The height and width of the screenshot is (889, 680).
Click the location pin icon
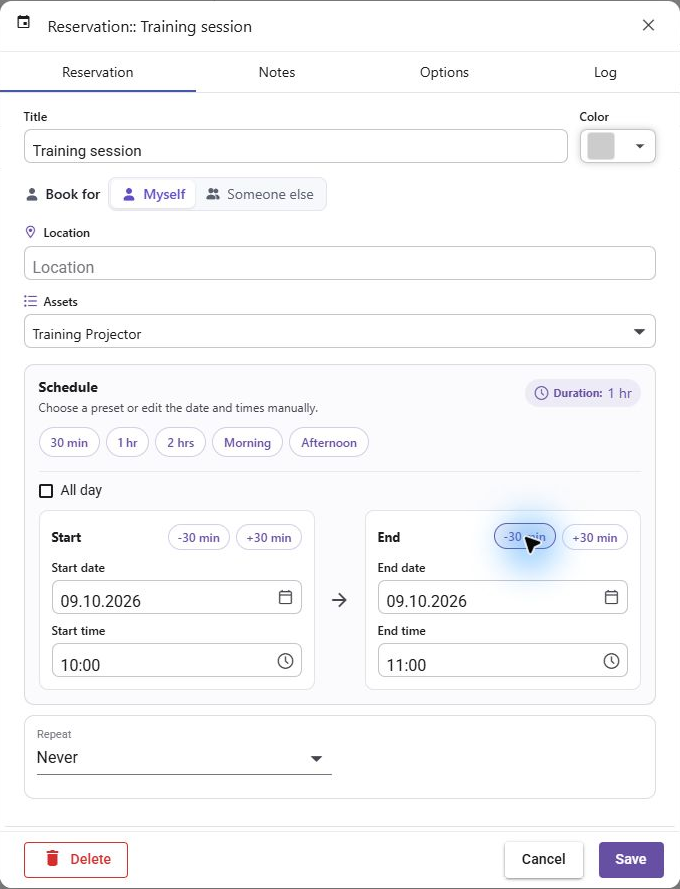click(x=31, y=232)
